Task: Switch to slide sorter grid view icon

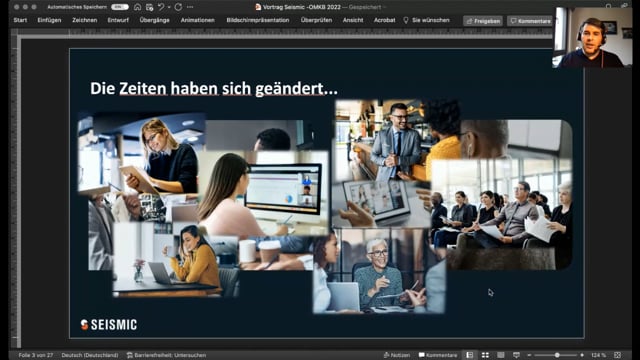Action: pyautogui.click(x=485, y=355)
